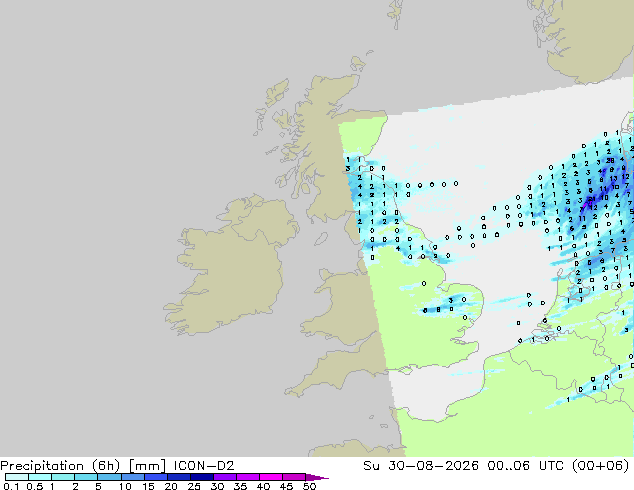Select the 5–10 mm blue legend swatch
This screenshot has height=490, width=634.
tap(110, 477)
